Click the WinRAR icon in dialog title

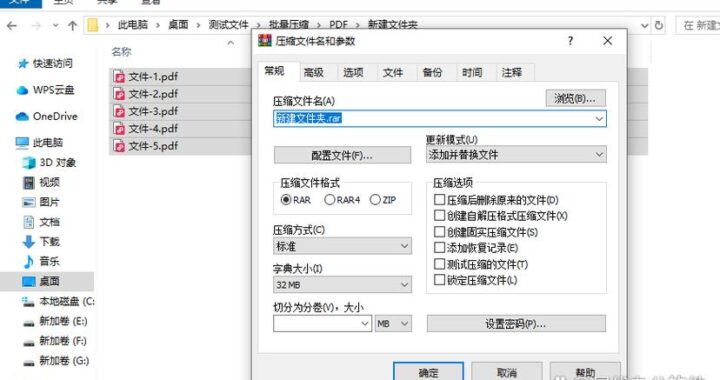pos(264,41)
